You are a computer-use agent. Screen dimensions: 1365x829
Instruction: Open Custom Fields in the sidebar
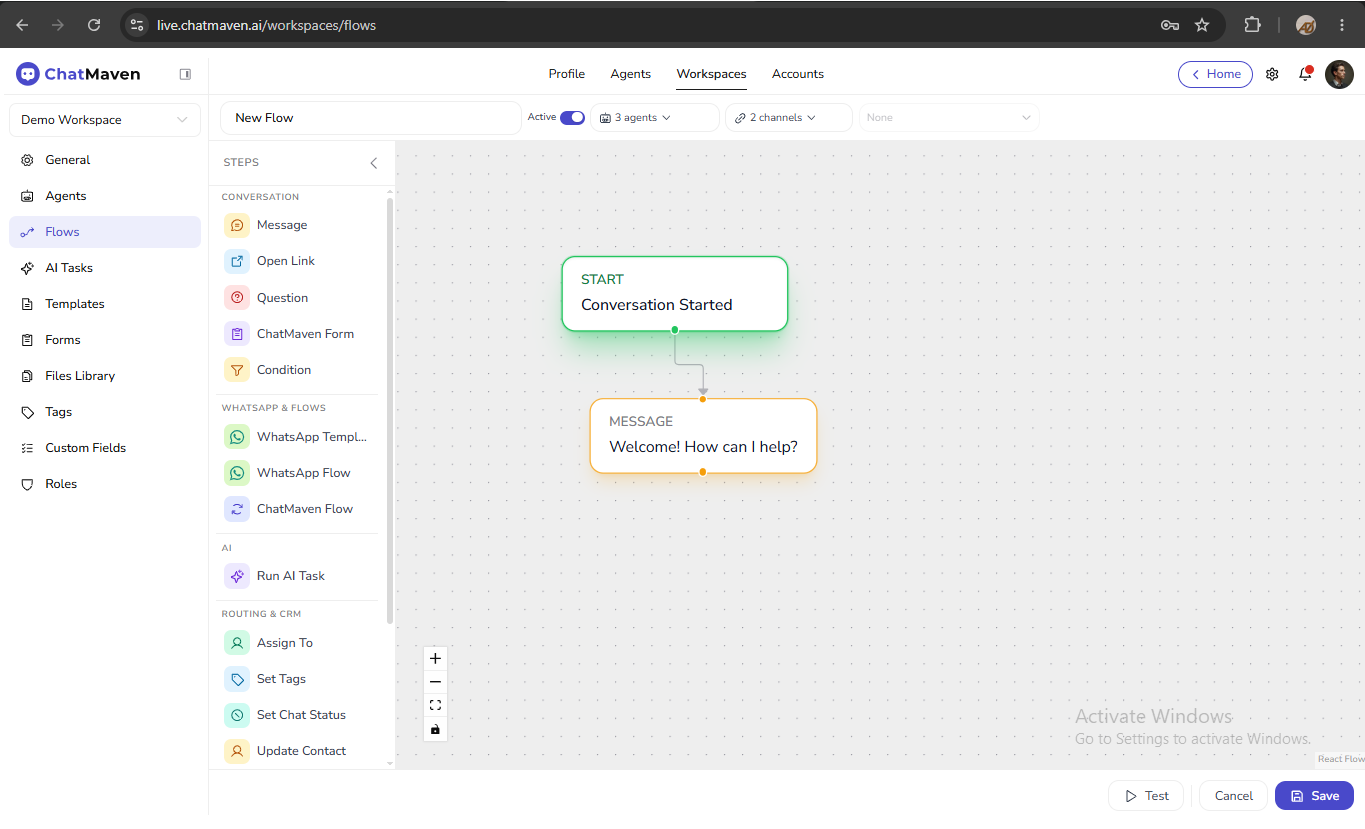coord(105,448)
